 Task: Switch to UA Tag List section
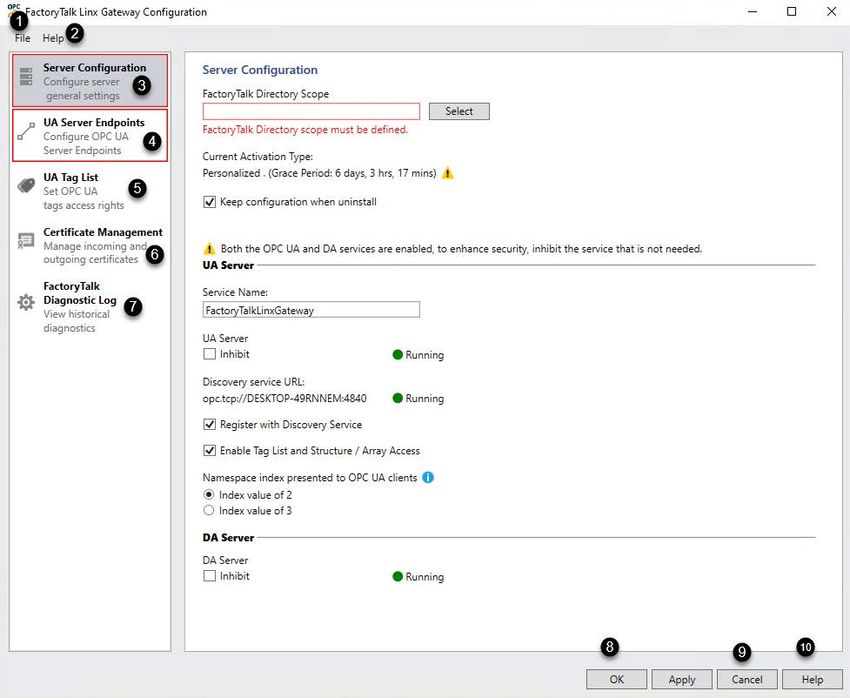pyautogui.click(x=90, y=191)
